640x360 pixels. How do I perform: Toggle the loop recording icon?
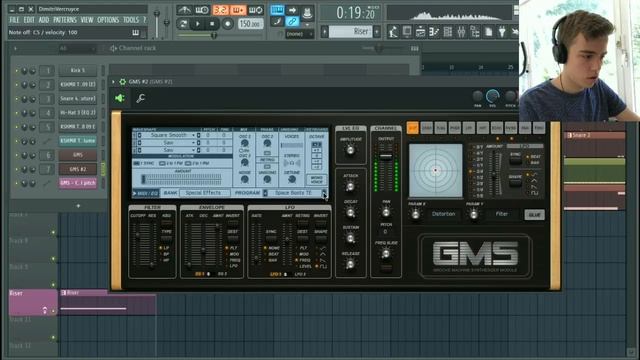click(256, 10)
